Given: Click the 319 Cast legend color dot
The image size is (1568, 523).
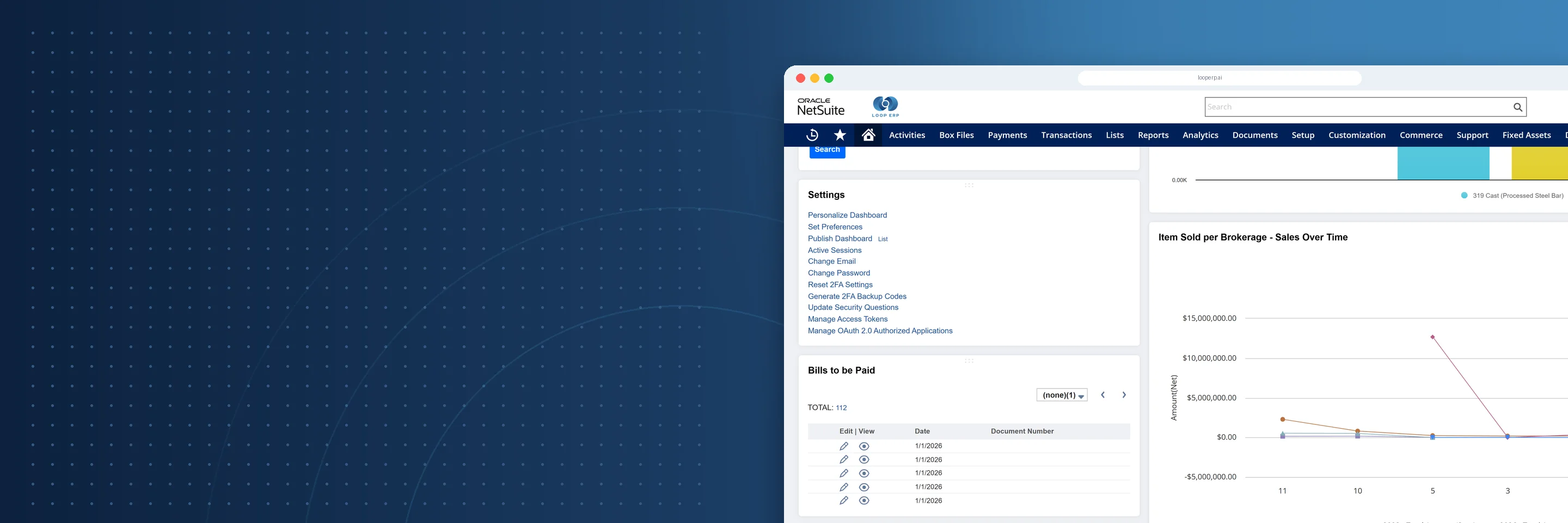Looking at the screenshot, I should click(x=1465, y=196).
